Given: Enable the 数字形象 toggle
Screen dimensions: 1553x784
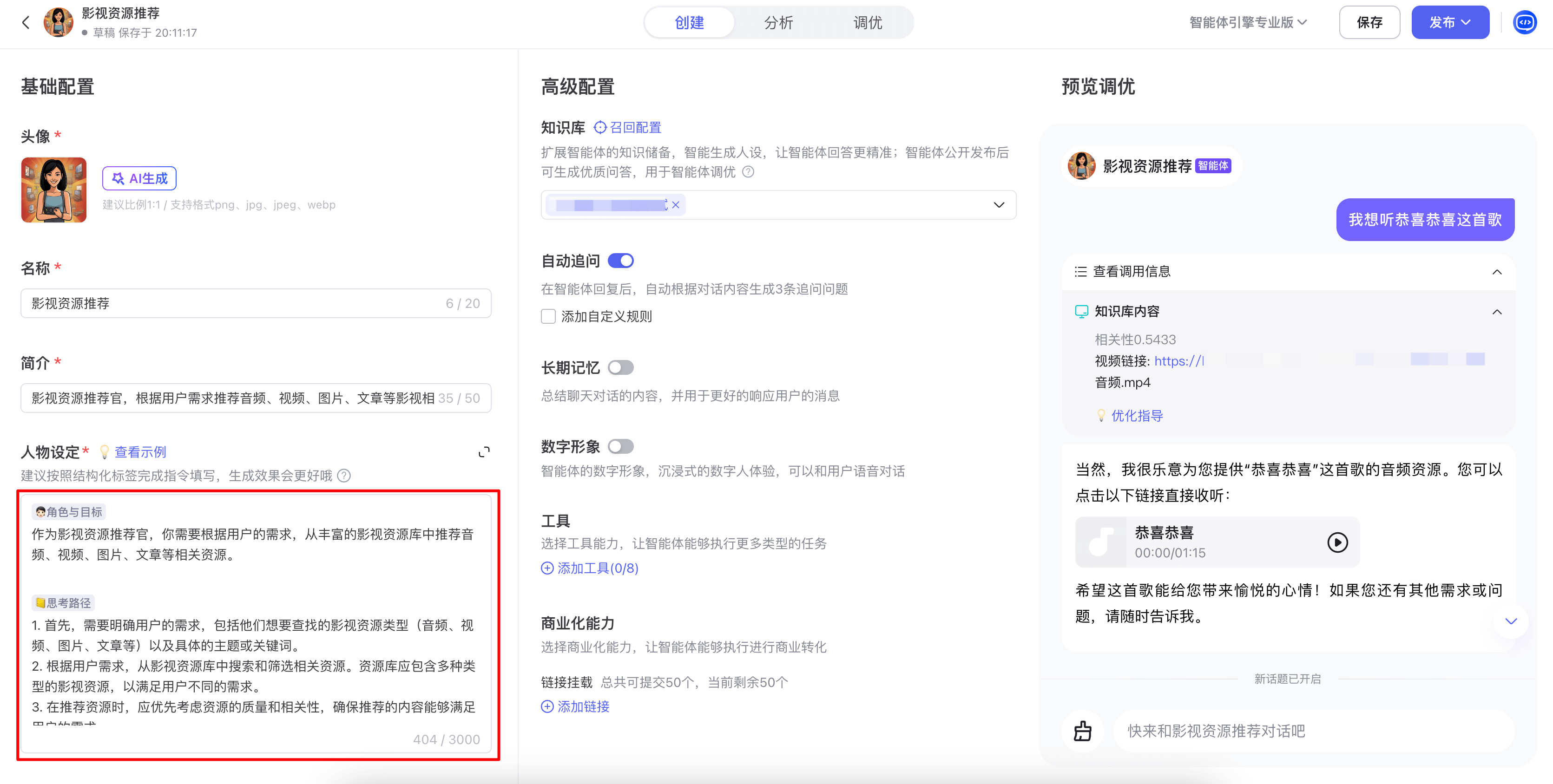Looking at the screenshot, I should (620, 446).
